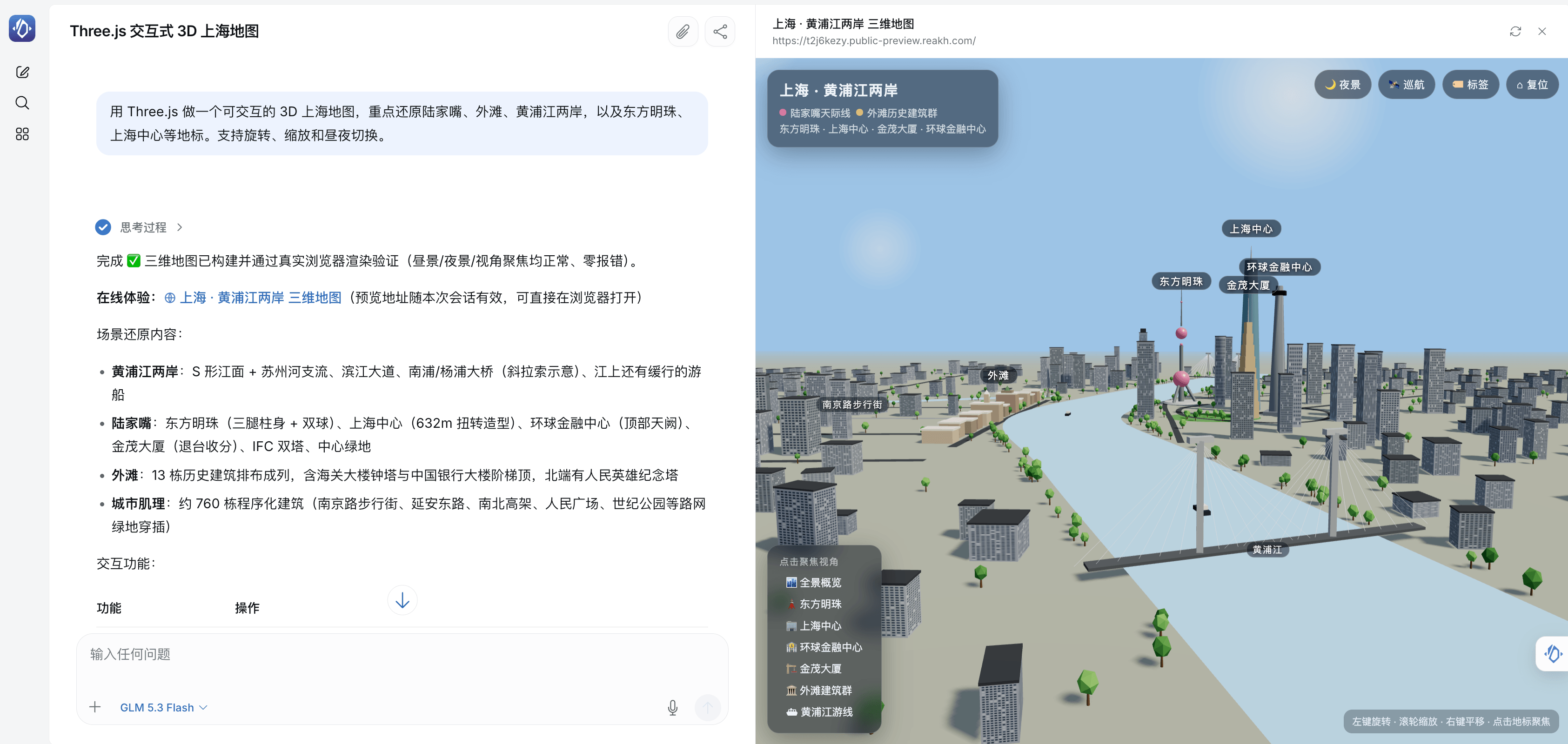Click the 南京路步行街 map label
Screen dimensions: 1568x744
coord(852,405)
